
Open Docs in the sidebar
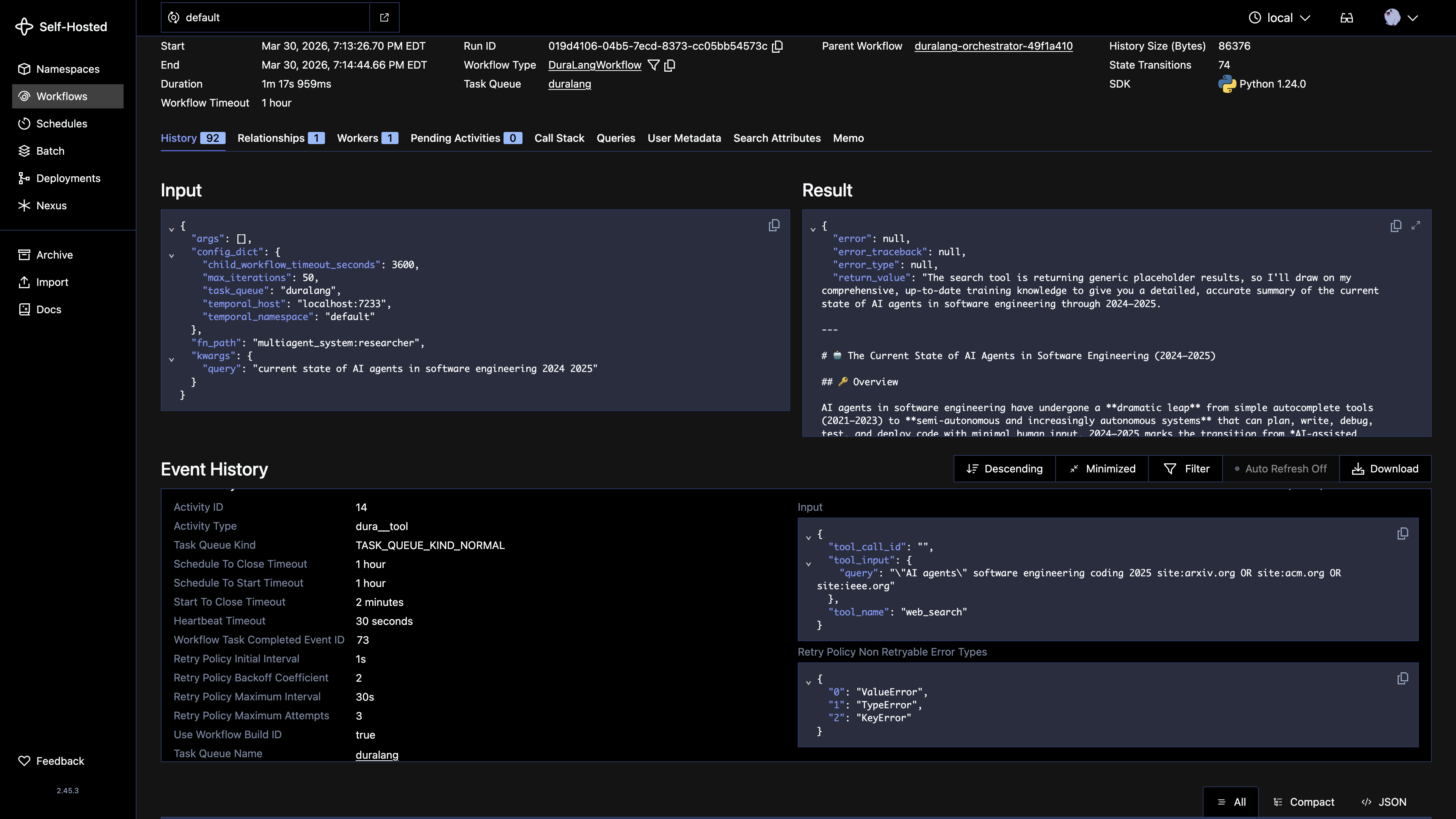(68, 309)
